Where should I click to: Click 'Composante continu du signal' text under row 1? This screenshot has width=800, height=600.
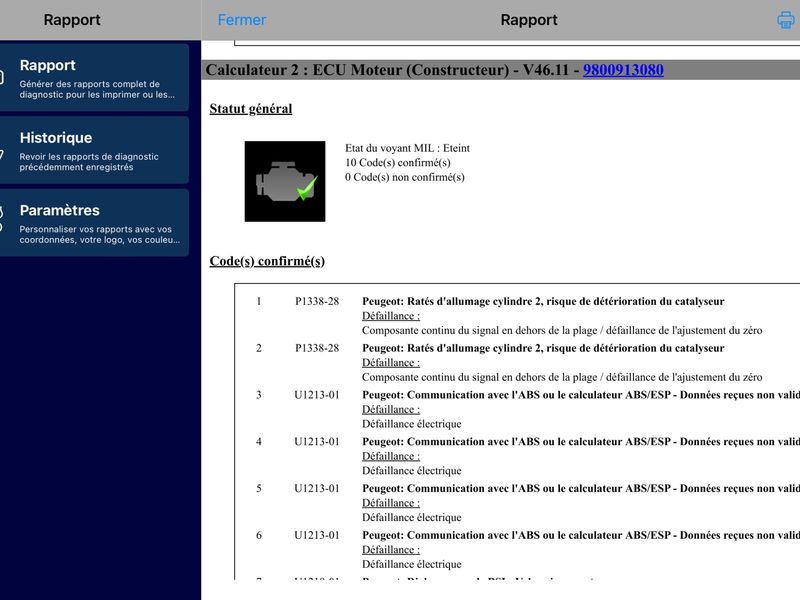(x=562, y=331)
